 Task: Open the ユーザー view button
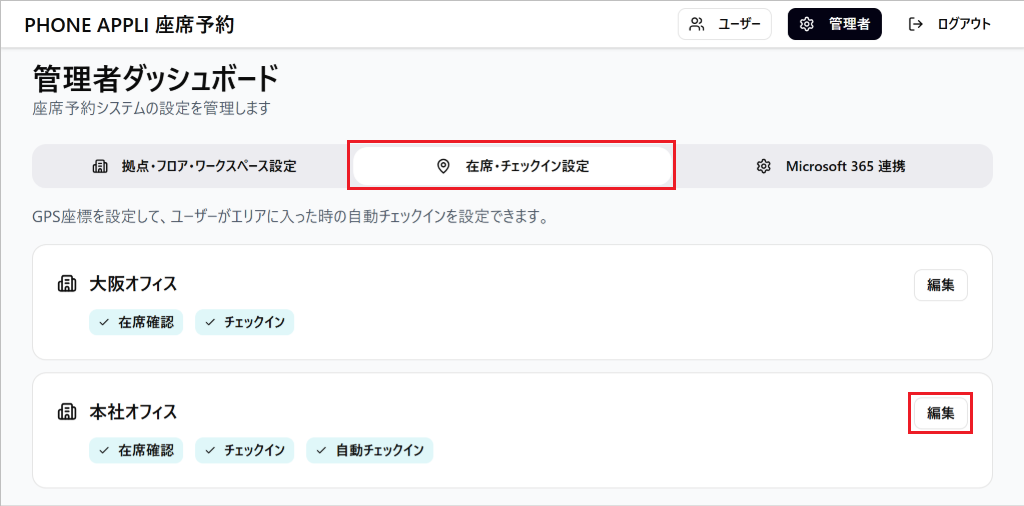(x=725, y=24)
